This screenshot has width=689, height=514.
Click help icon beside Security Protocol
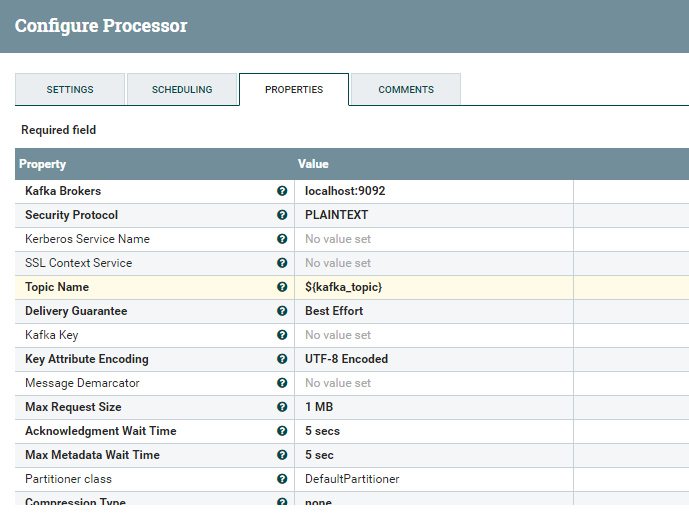[x=282, y=215]
